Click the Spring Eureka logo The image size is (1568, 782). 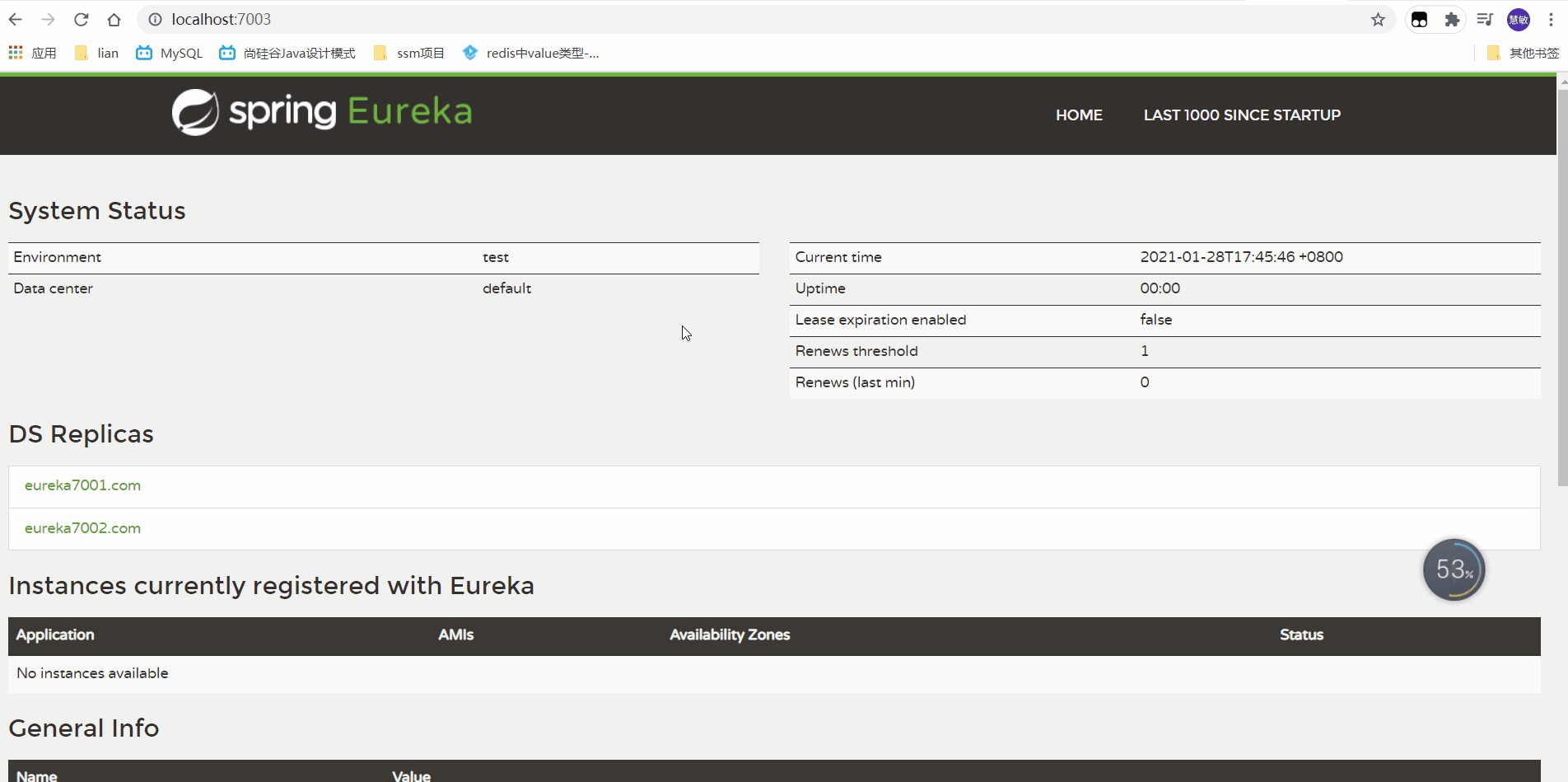[x=322, y=112]
